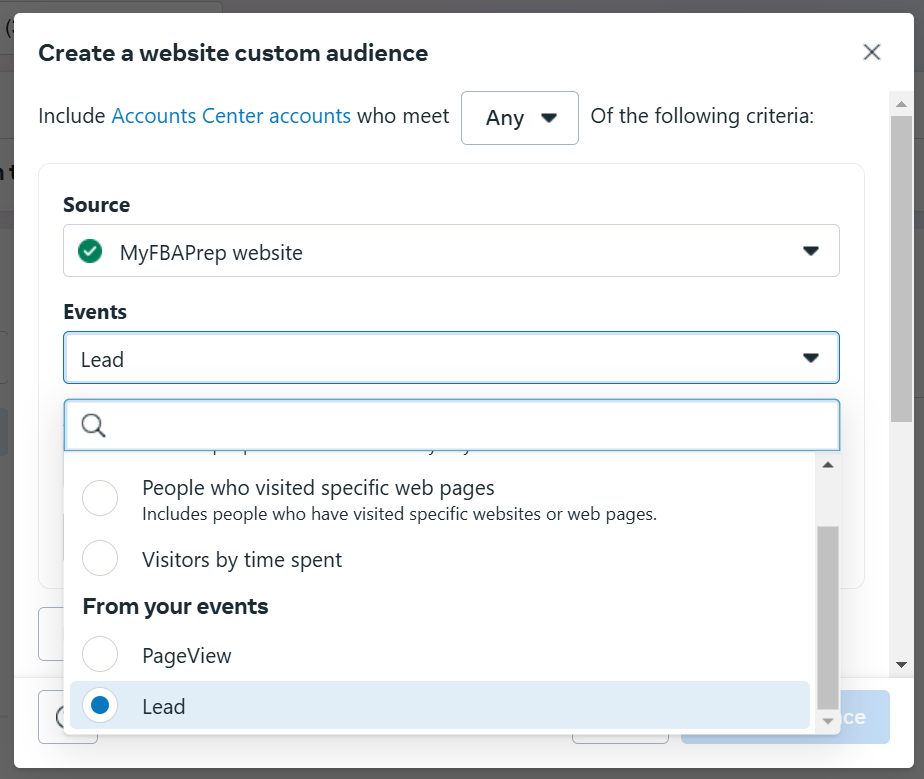Select People who visited specific web pages
The width and height of the screenshot is (924, 779).
[x=100, y=499]
